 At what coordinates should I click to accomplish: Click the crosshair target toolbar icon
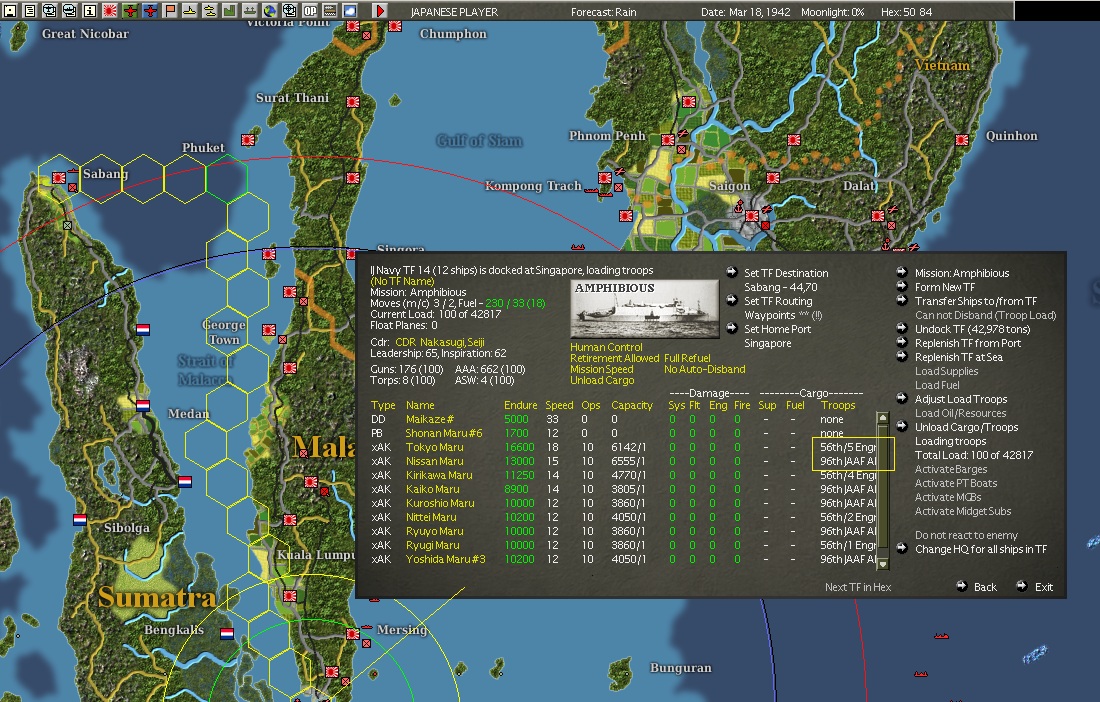click(290, 11)
